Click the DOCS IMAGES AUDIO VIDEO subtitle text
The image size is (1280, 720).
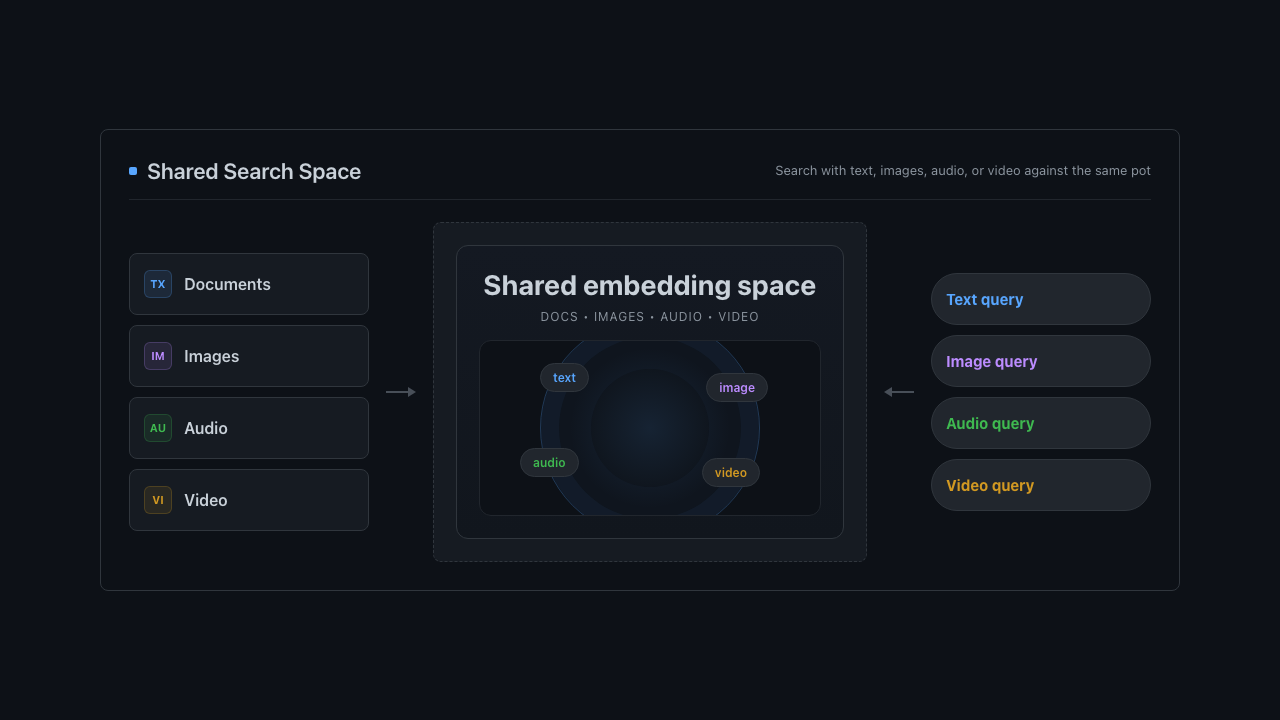[649, 316]
